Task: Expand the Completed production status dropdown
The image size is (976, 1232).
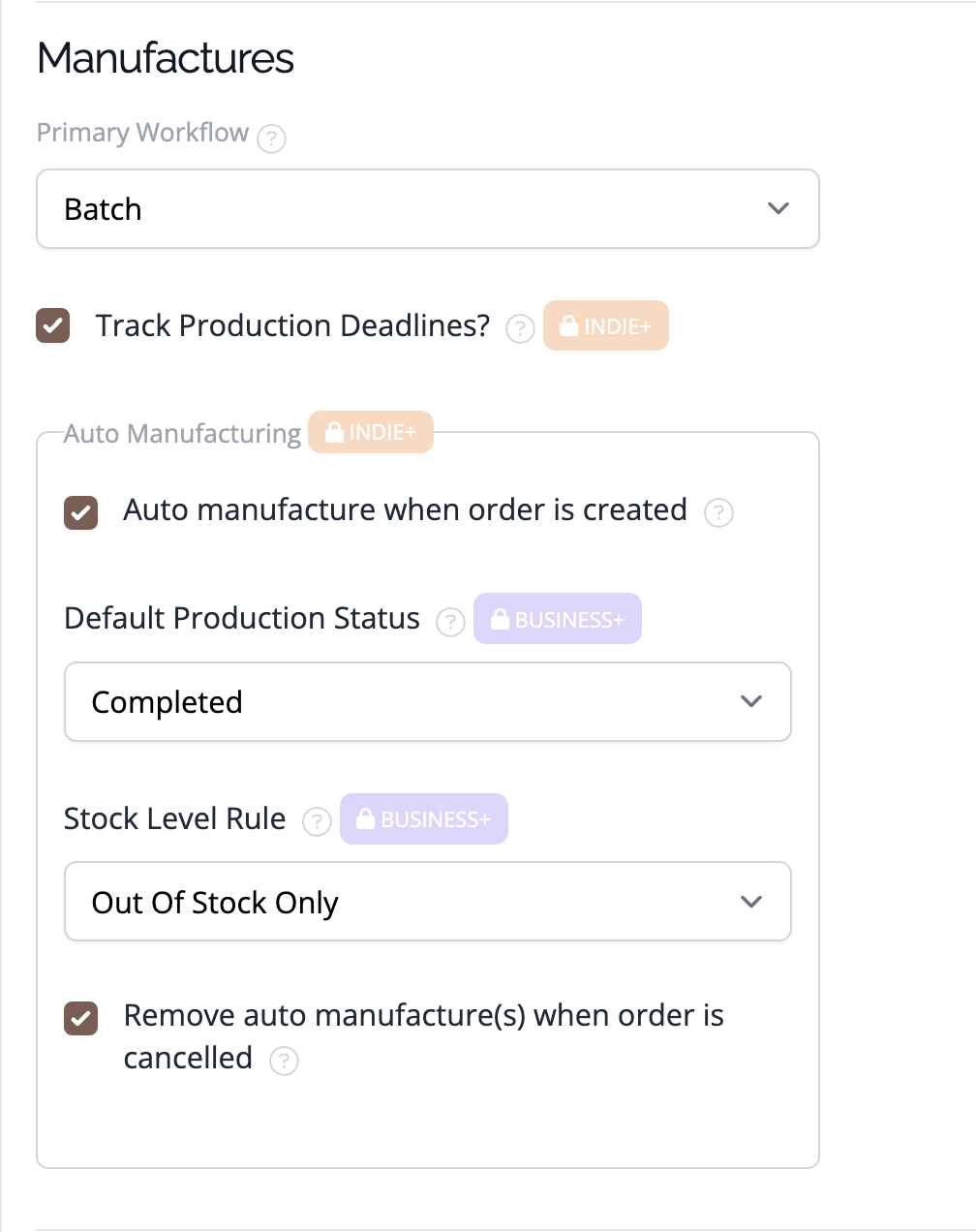Action: click(428, 702)
